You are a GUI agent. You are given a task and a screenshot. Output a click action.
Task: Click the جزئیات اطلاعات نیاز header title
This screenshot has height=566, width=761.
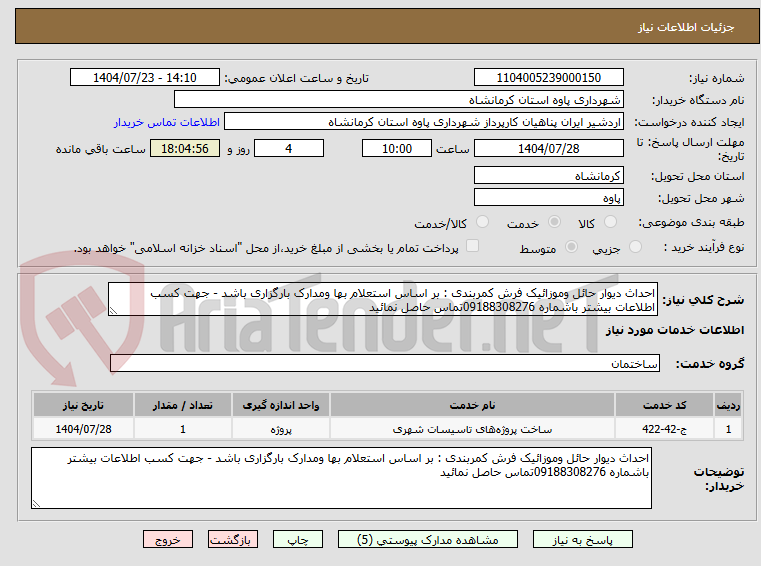coord(686,27)
